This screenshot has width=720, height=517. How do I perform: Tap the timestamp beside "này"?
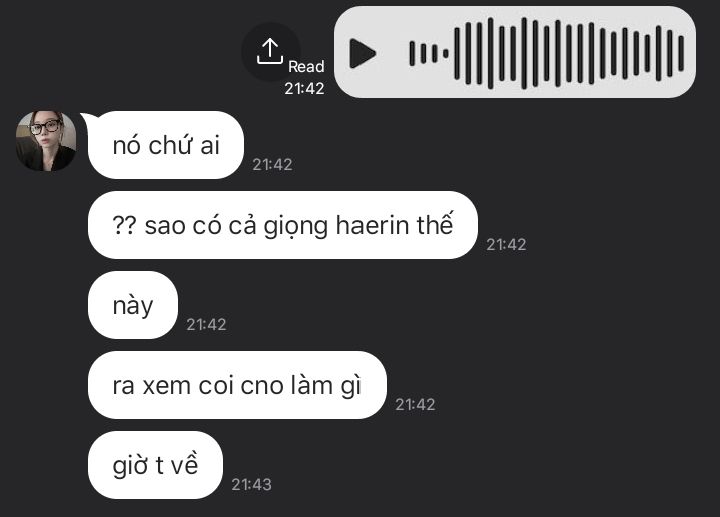click(206, 325)
